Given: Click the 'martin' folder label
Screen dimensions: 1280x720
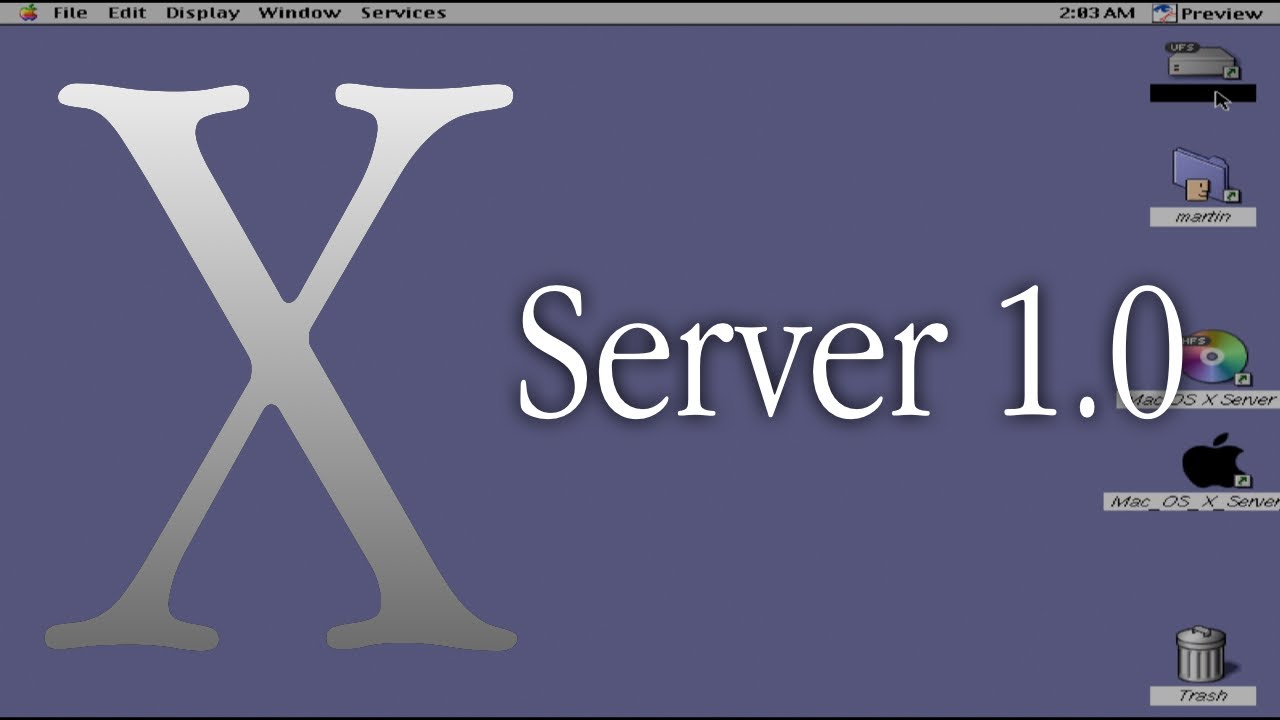Looking at the screenshot, I should click(x=1203, y=217).
